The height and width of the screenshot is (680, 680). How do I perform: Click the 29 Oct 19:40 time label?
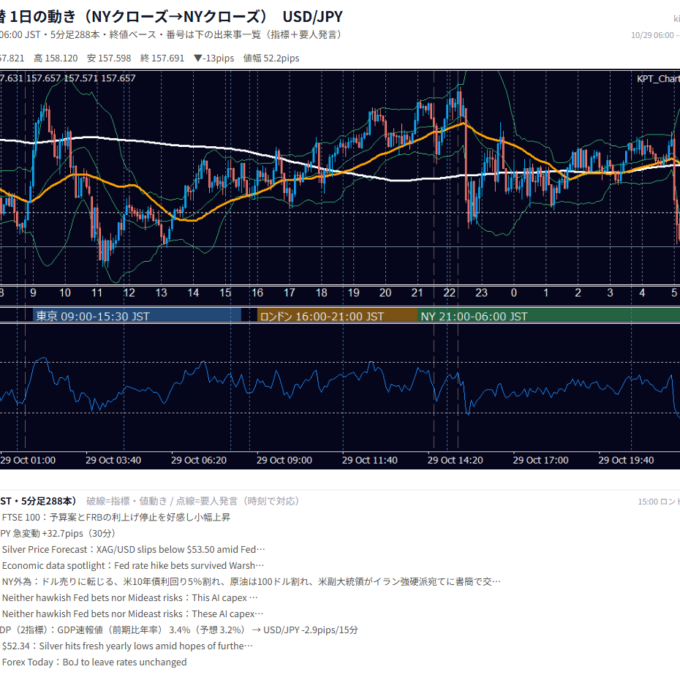coord(626,460)
